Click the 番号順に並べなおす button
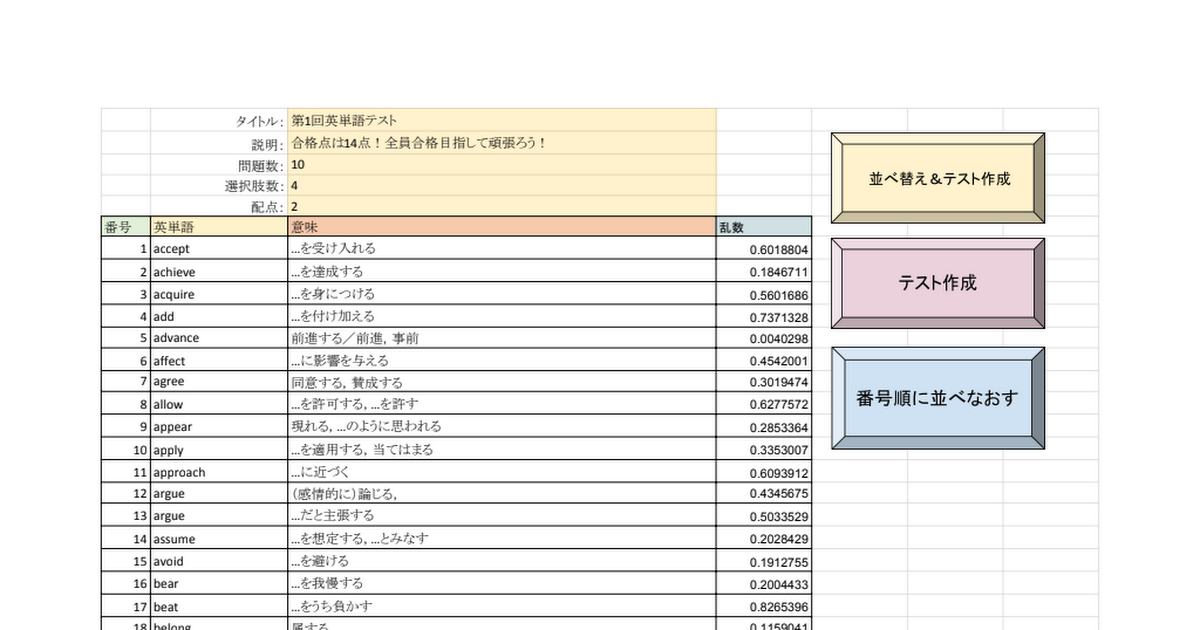 click(938, 398)
